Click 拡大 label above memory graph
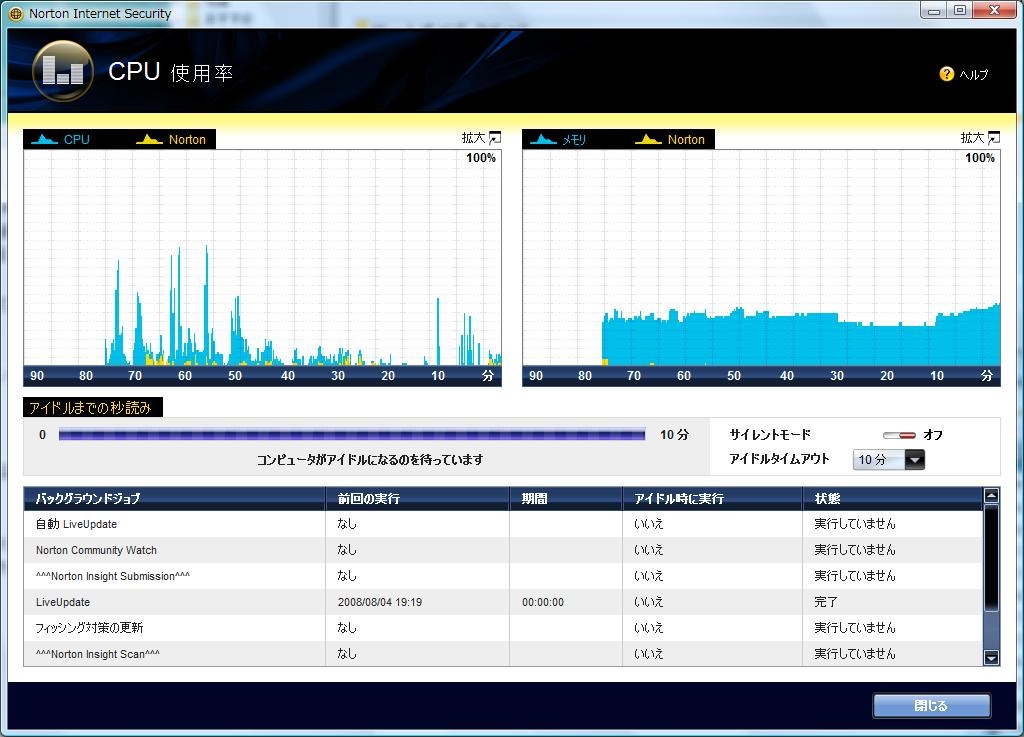Screen dimensions: 1024x737 pyautogui.click(x=972, y=138)
